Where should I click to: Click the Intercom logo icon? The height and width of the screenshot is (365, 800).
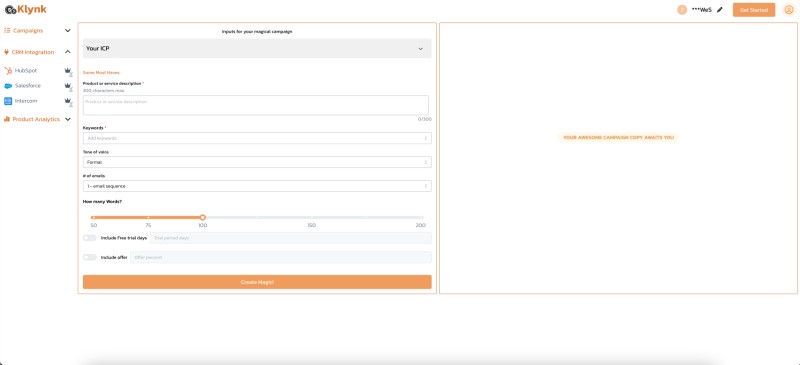coord(8,101)
